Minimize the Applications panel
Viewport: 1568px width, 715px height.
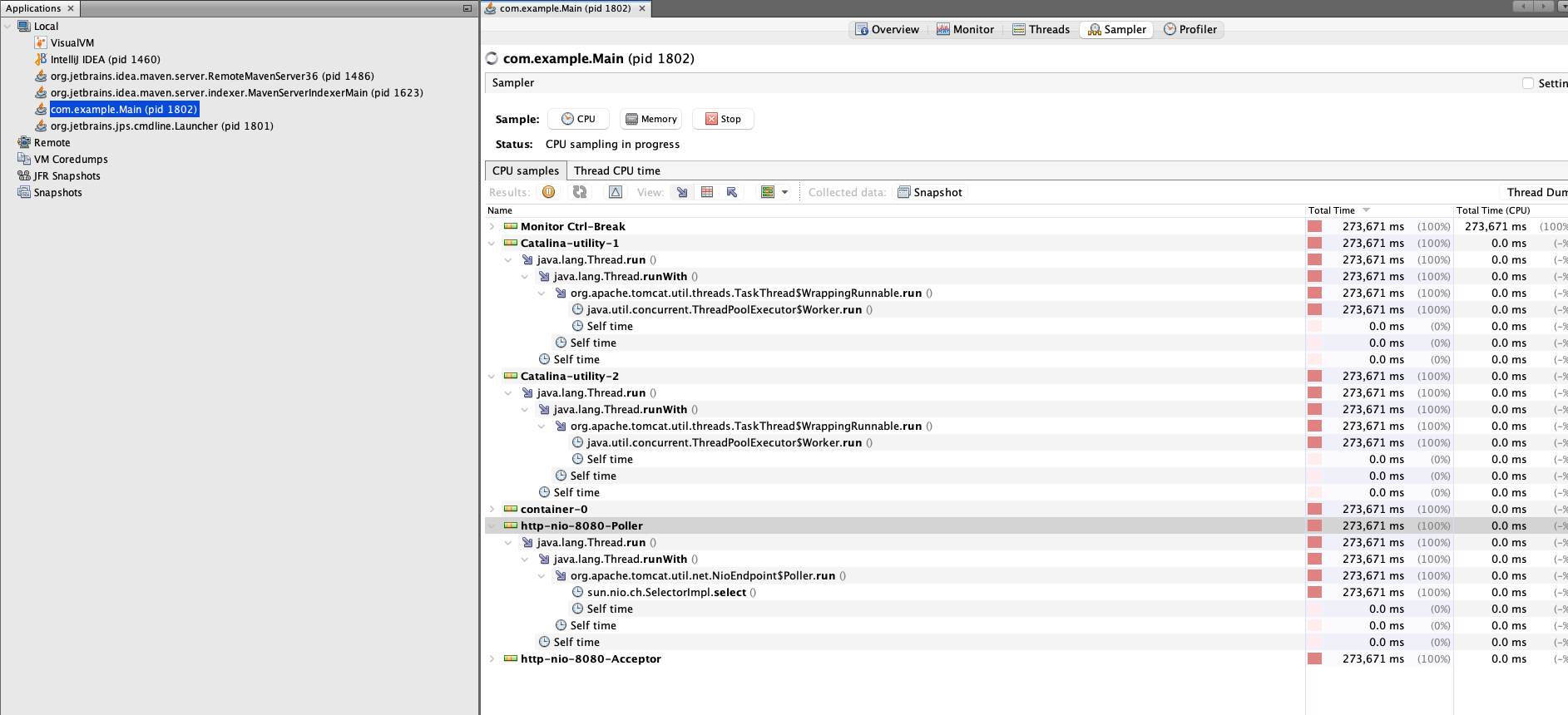coord(467,8)
